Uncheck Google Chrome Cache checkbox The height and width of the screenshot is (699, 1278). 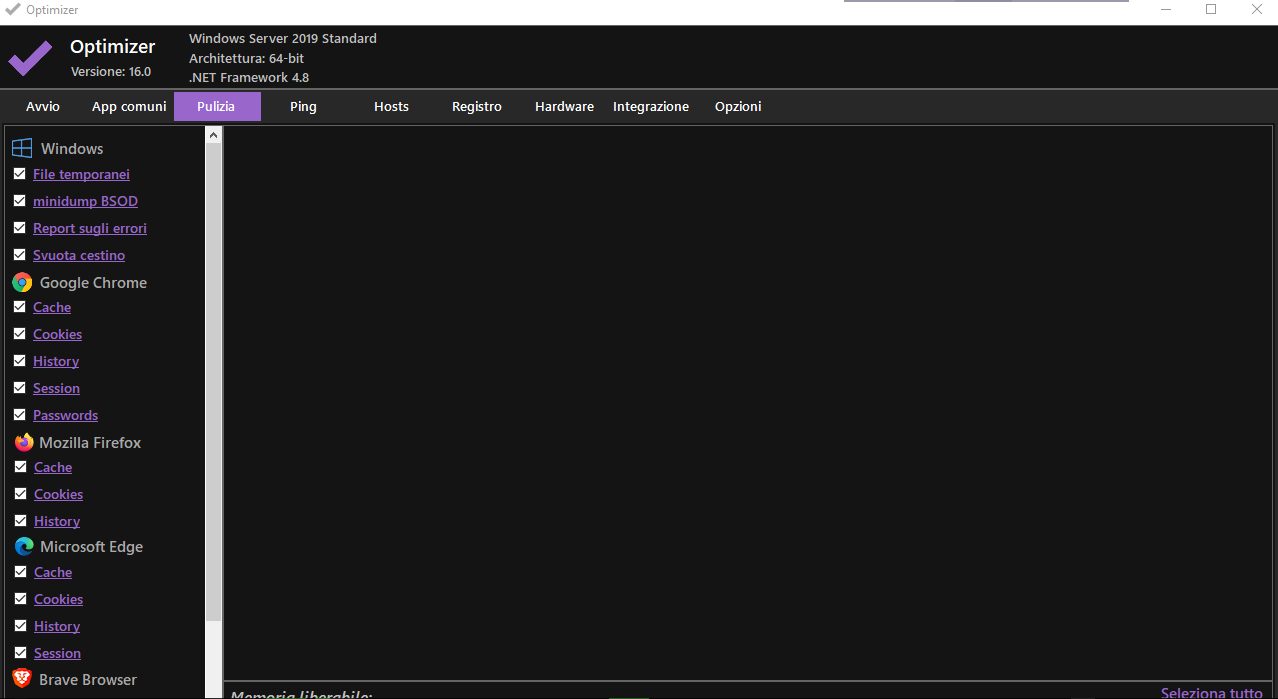coord(19,307)
